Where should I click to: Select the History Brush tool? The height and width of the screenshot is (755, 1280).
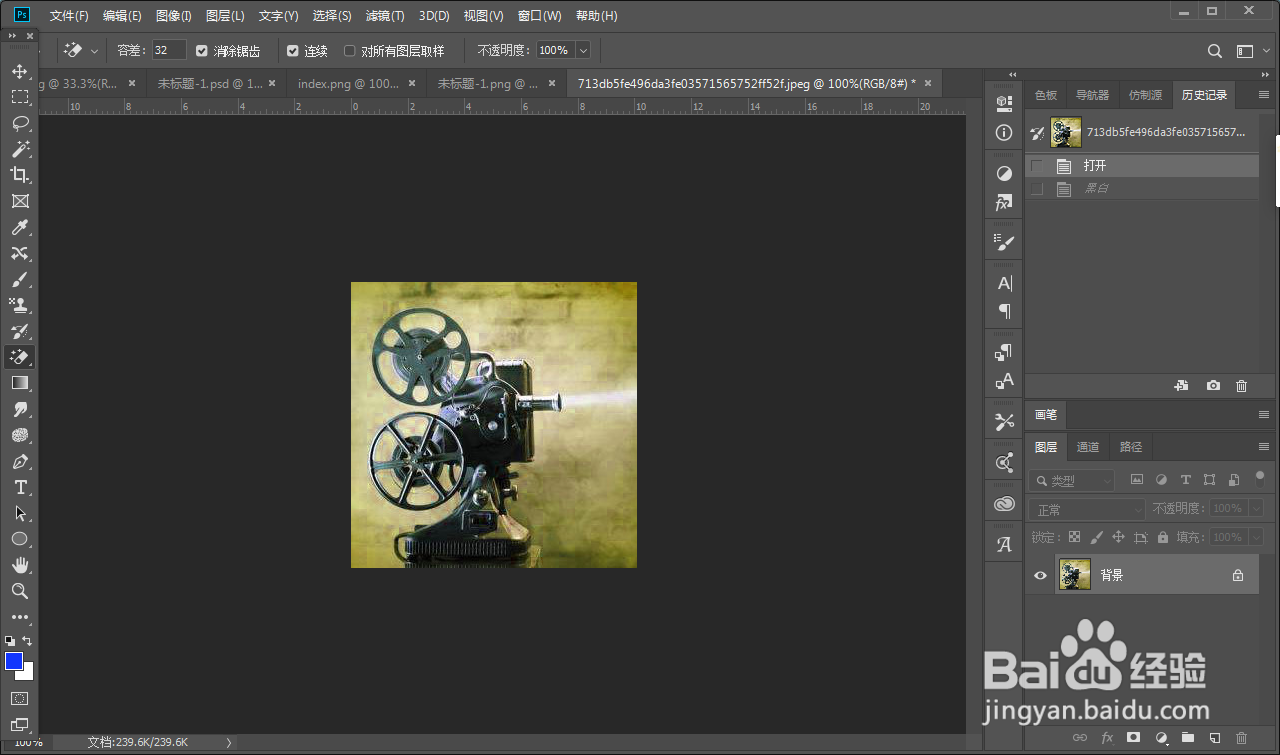pyautogui.click(x=19, y=331)
